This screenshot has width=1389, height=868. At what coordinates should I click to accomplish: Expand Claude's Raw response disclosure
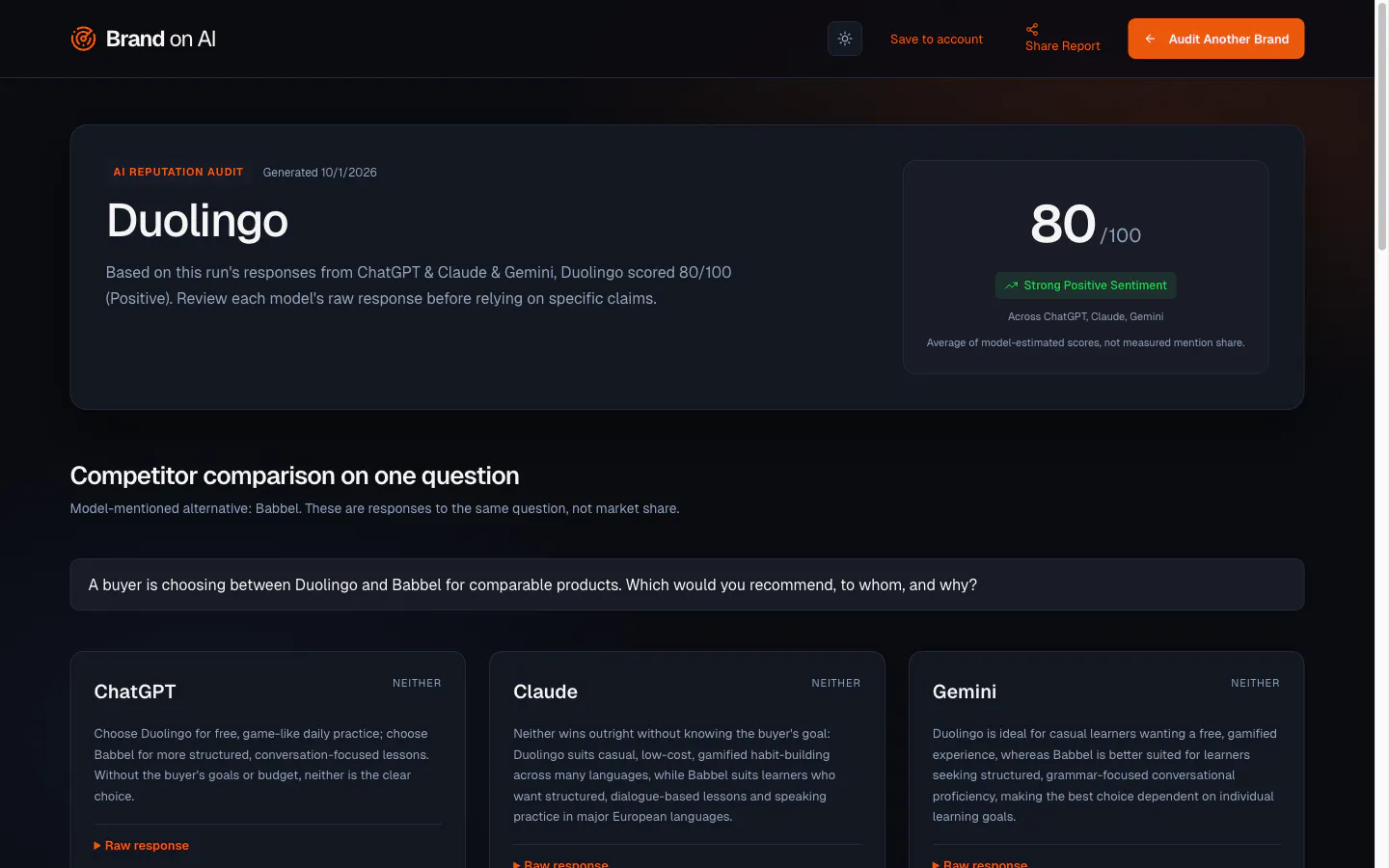pos(560,863)
